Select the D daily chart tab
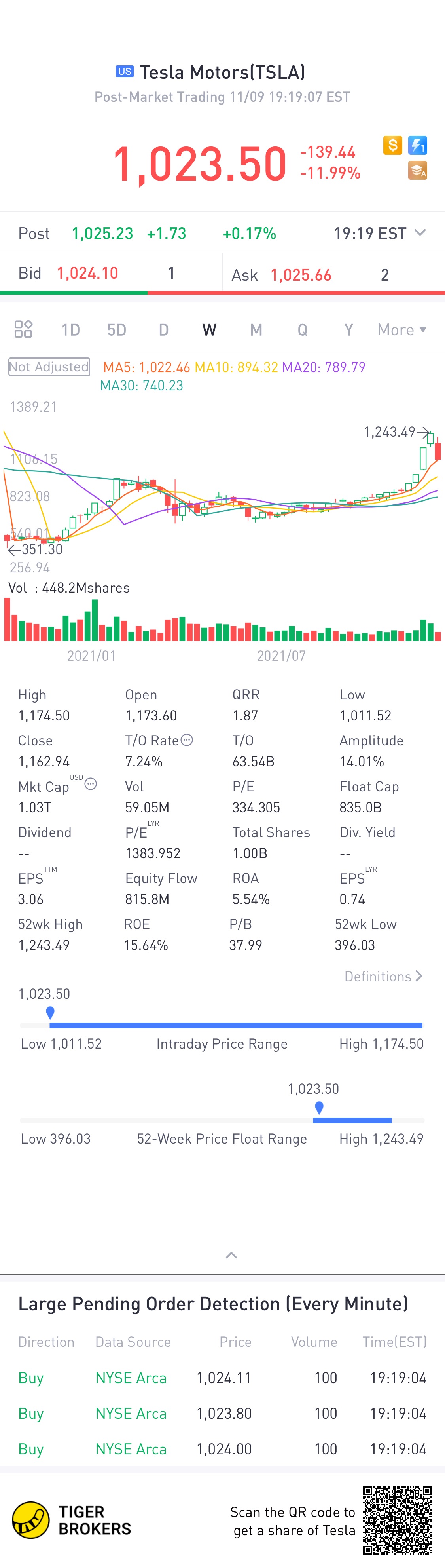Image resolution: width=445 pixels, height=1568 pixels. pyautogui.click(x=163, y=329)
